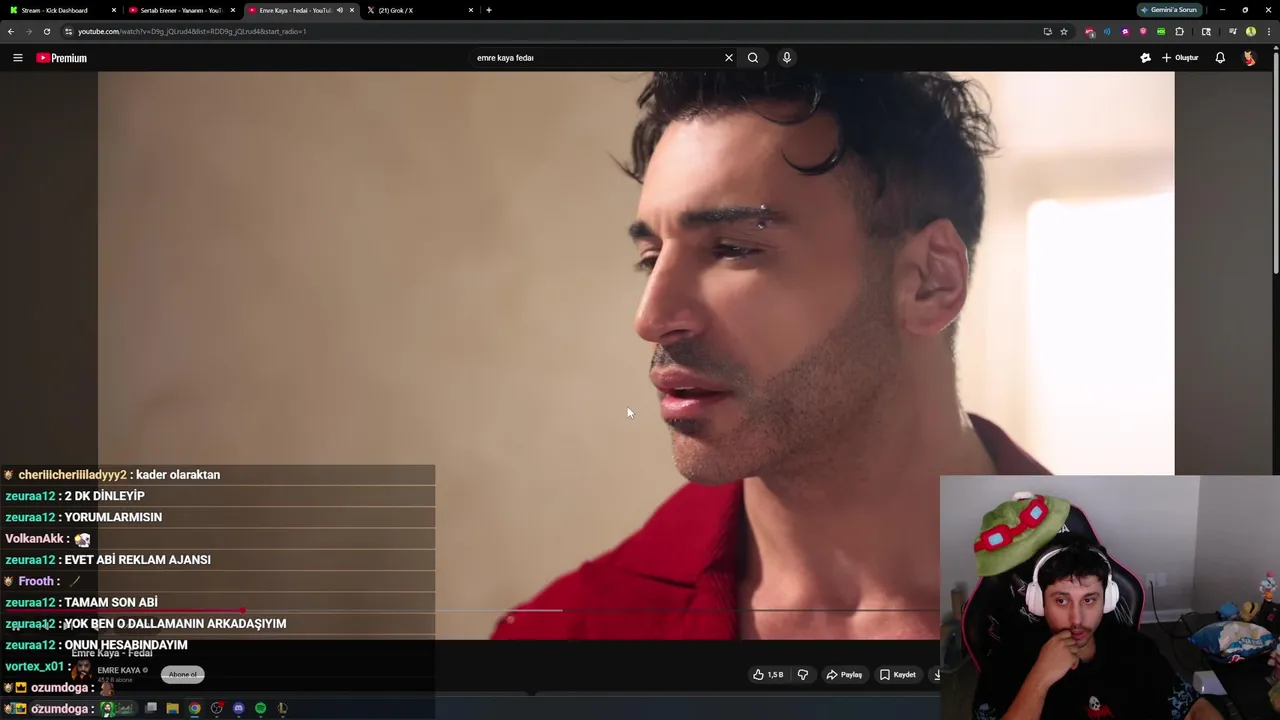1280x720 pixels.
Task: Share the video via Paylaş
Action: pos(844,675)
